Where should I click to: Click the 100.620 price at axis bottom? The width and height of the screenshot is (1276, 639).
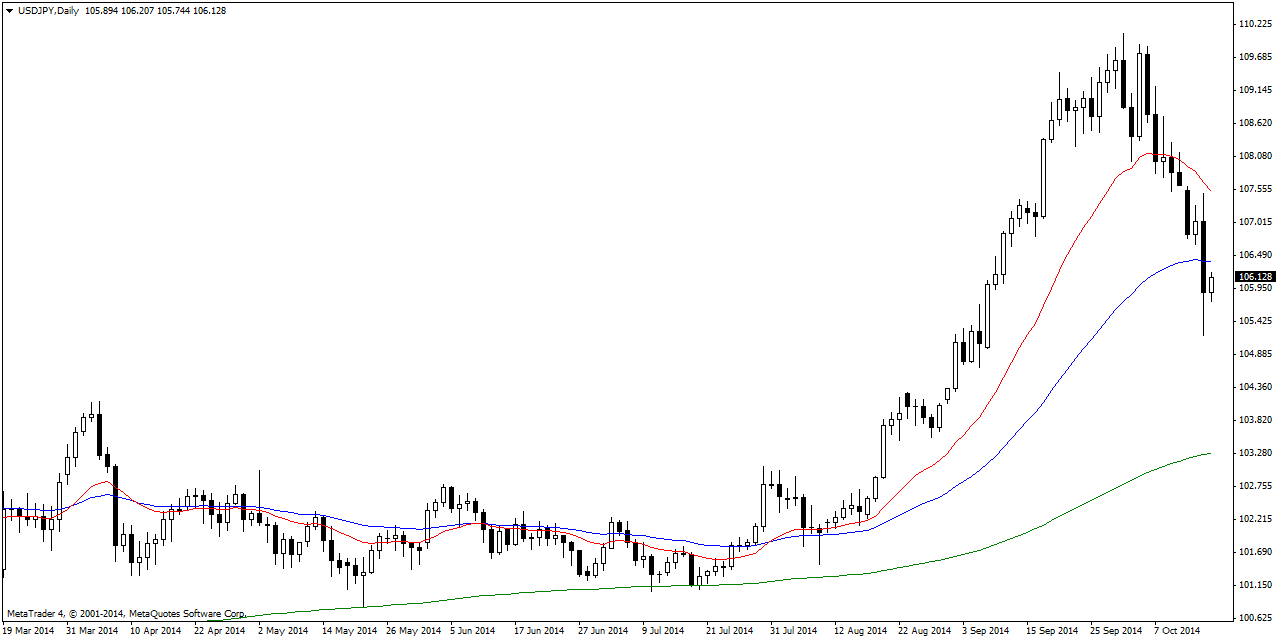[1254, 618]
